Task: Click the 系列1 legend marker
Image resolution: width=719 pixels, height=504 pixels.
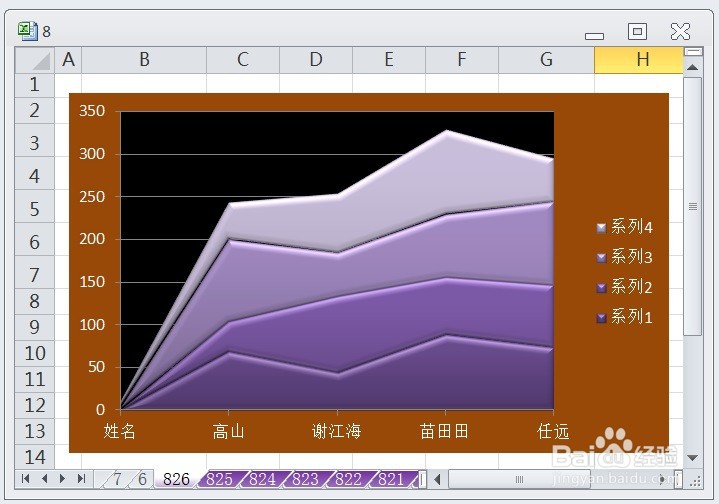Action: pyautogui.click(x=601, y=317)
